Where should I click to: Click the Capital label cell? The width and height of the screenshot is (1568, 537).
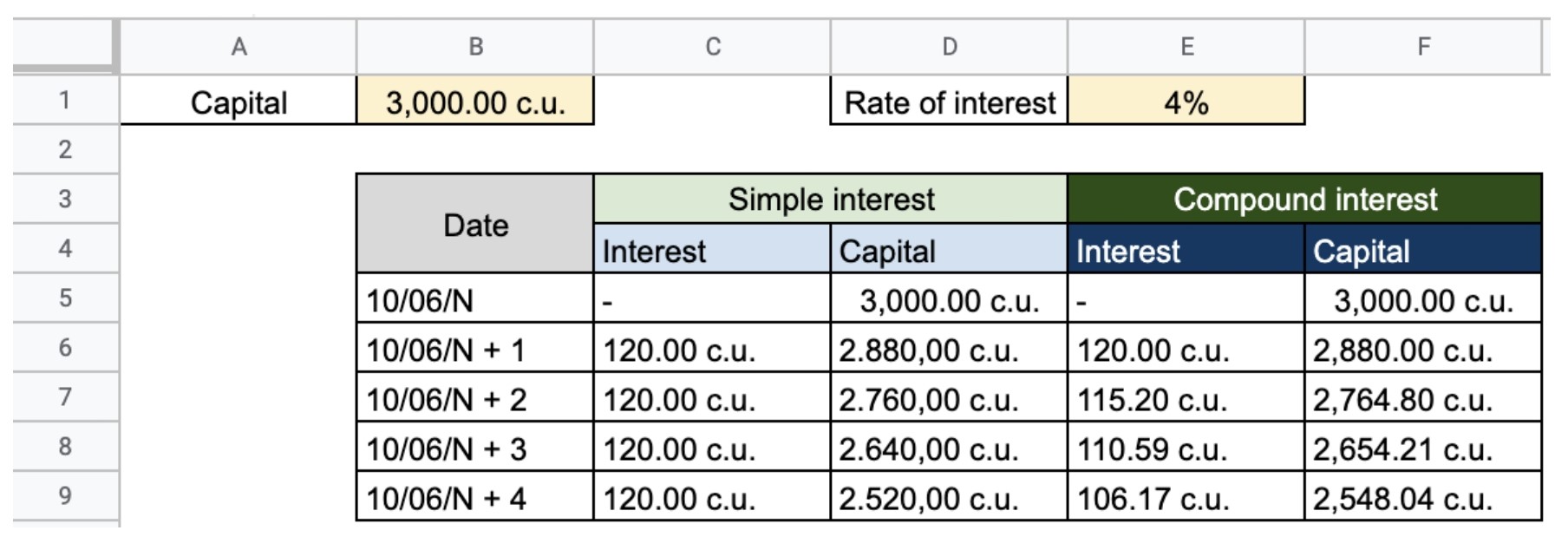pos(238,102)
